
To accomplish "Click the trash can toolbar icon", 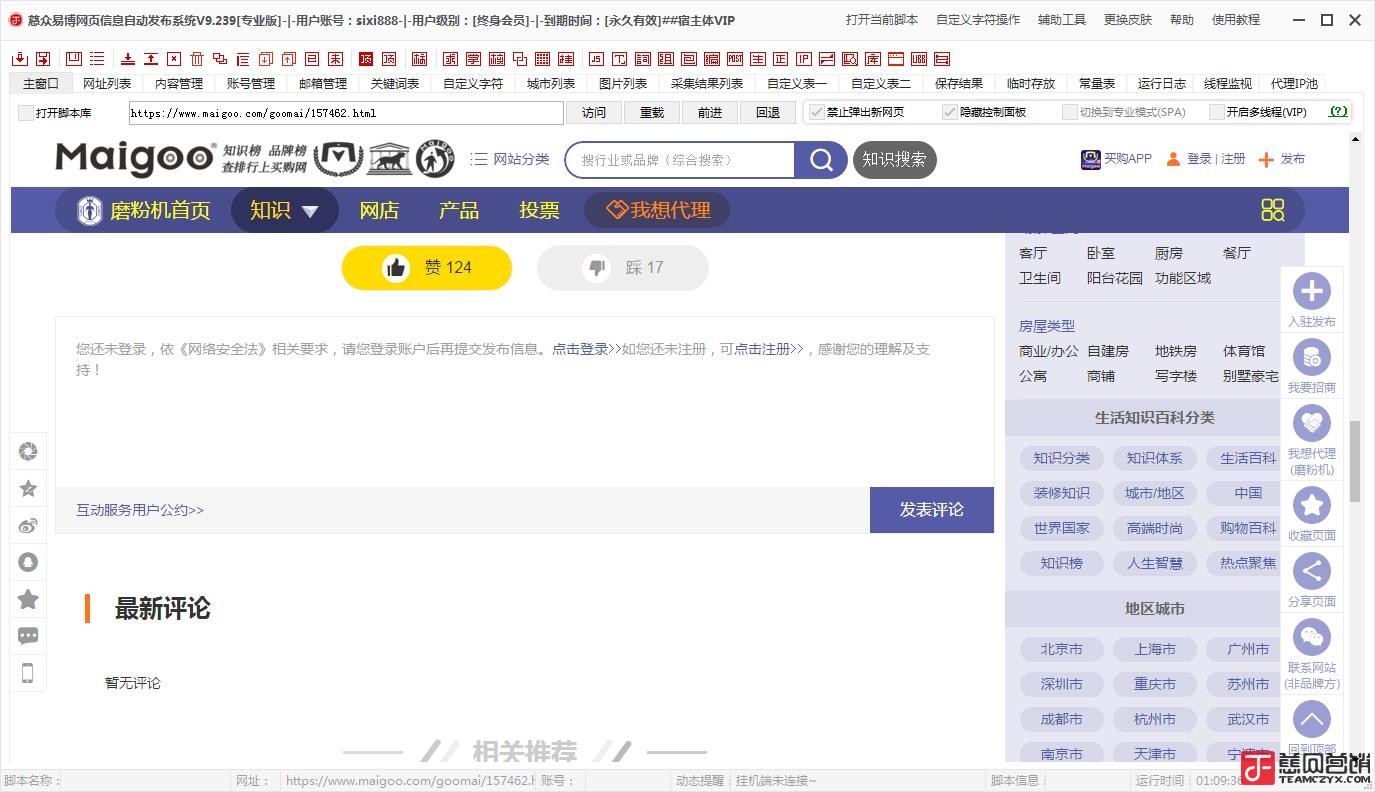I will click(x=197, y=59).
